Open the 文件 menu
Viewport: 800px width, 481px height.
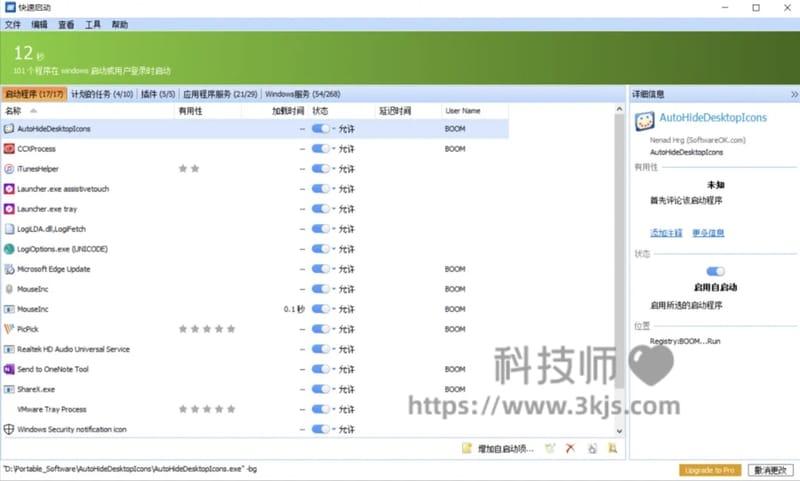coord(13,24)
